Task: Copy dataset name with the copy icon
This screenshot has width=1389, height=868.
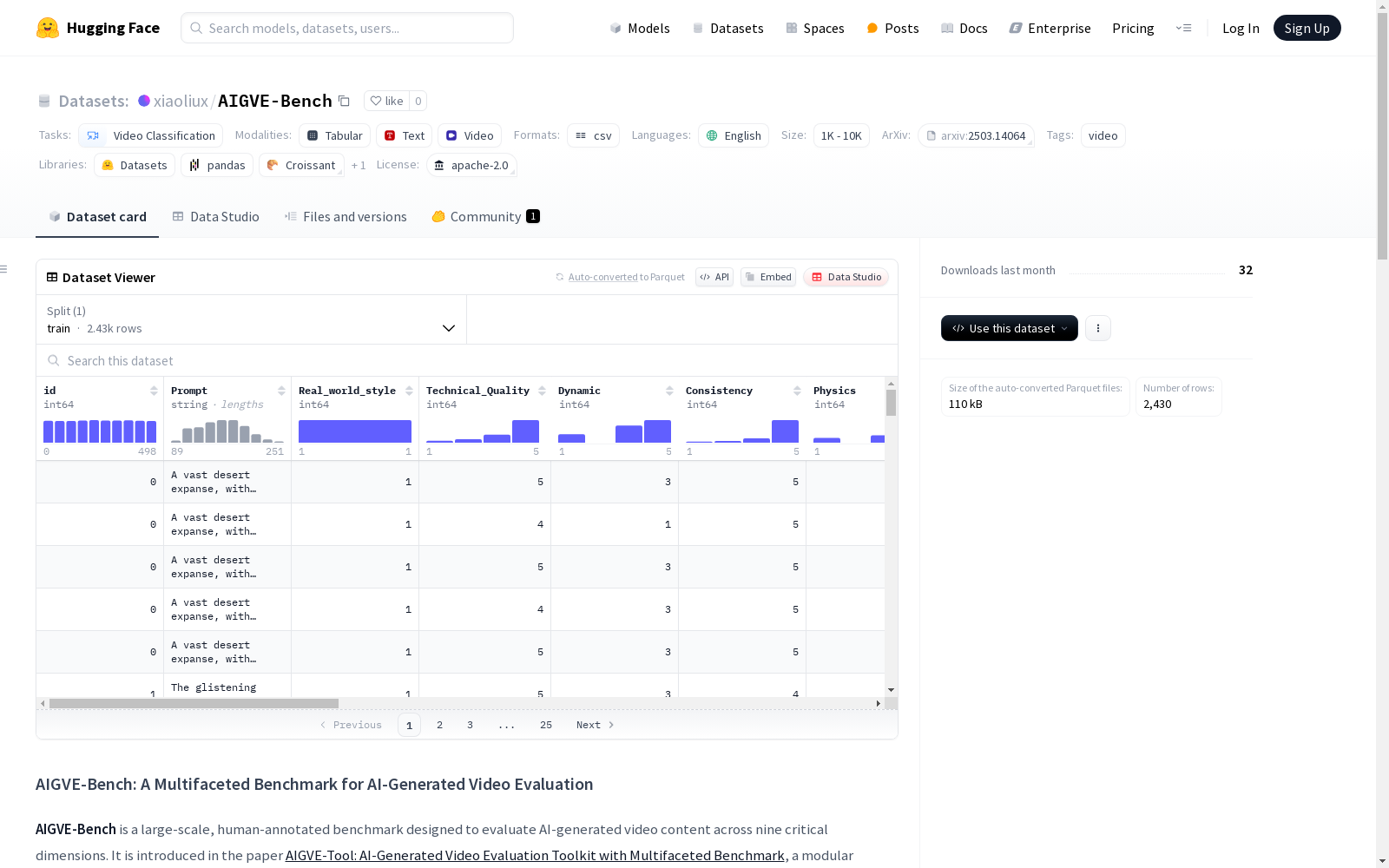Action: (x=344, y=101)
